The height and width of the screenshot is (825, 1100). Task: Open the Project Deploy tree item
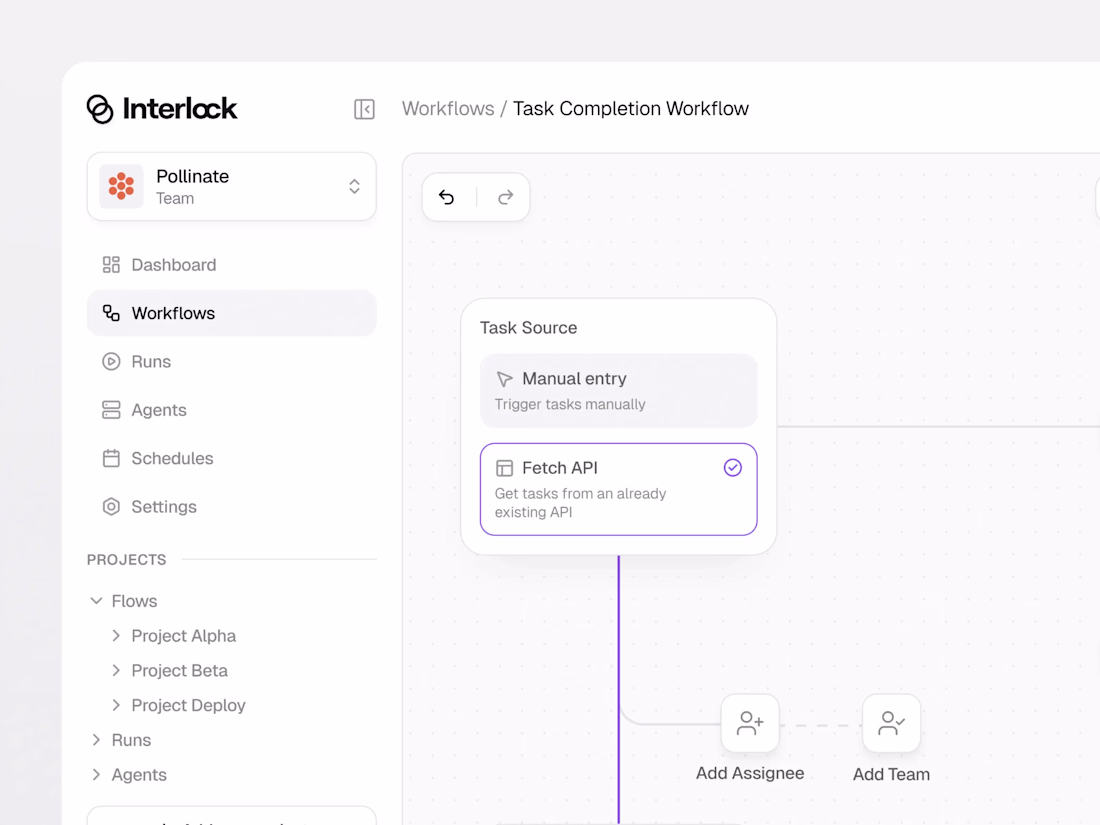tap(188, 705)
